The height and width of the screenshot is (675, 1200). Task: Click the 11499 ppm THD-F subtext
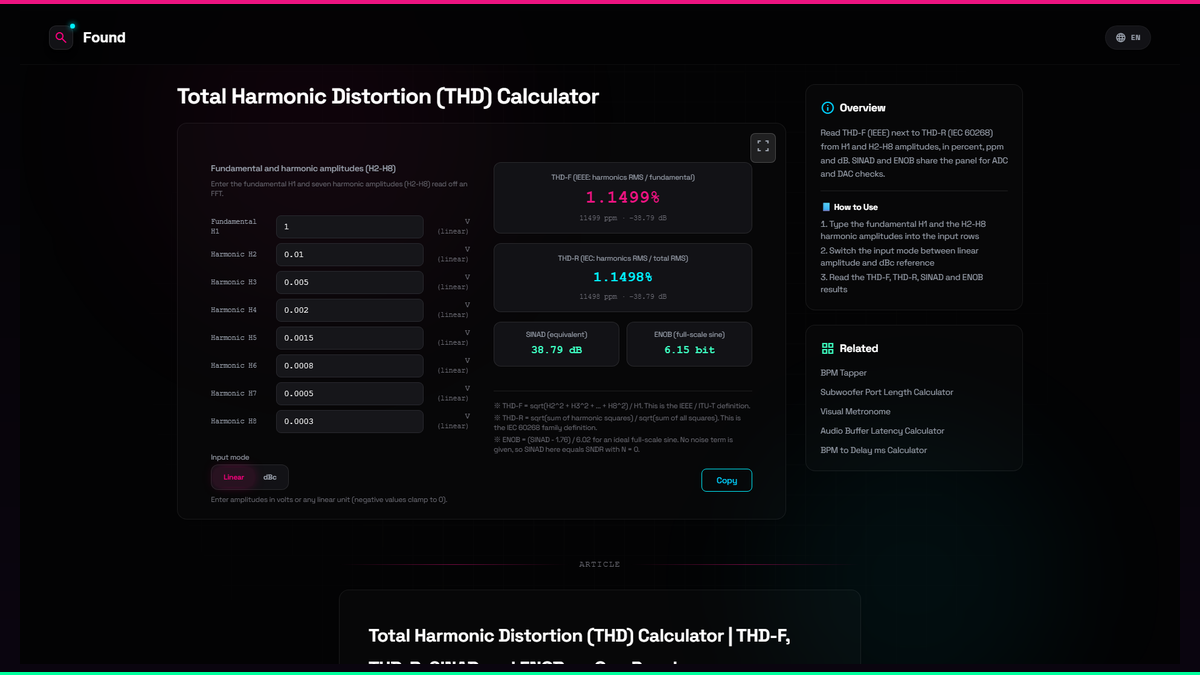[623, 217]
